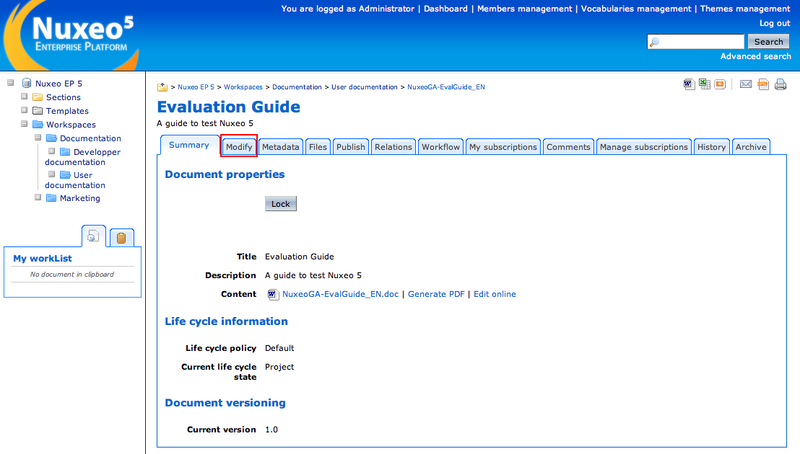Select Templates in the navigation tree
Image resolution: width=800 pixels, height=454 pixels.
click(67, 111)
